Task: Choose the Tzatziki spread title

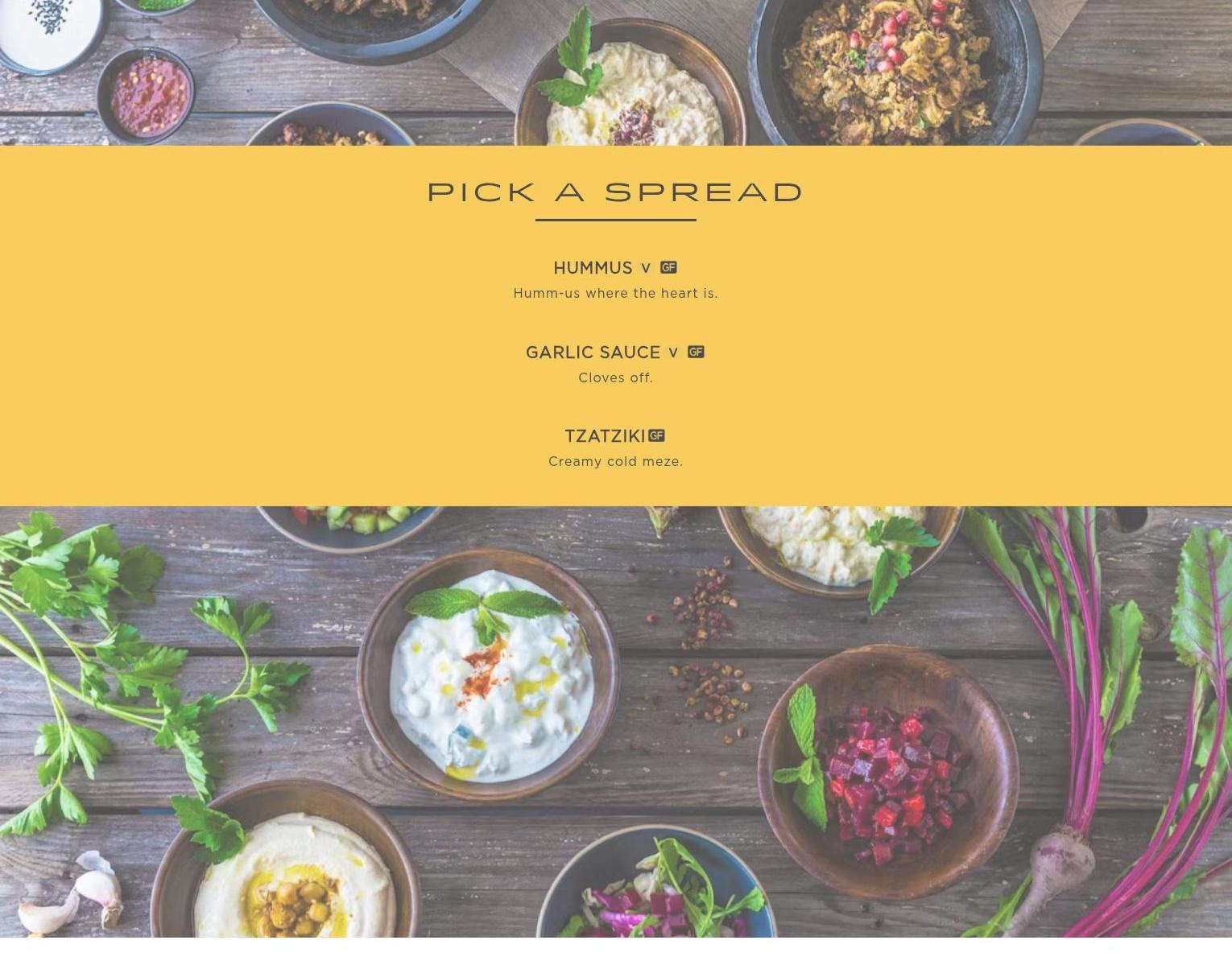Action: click(605, 436)
